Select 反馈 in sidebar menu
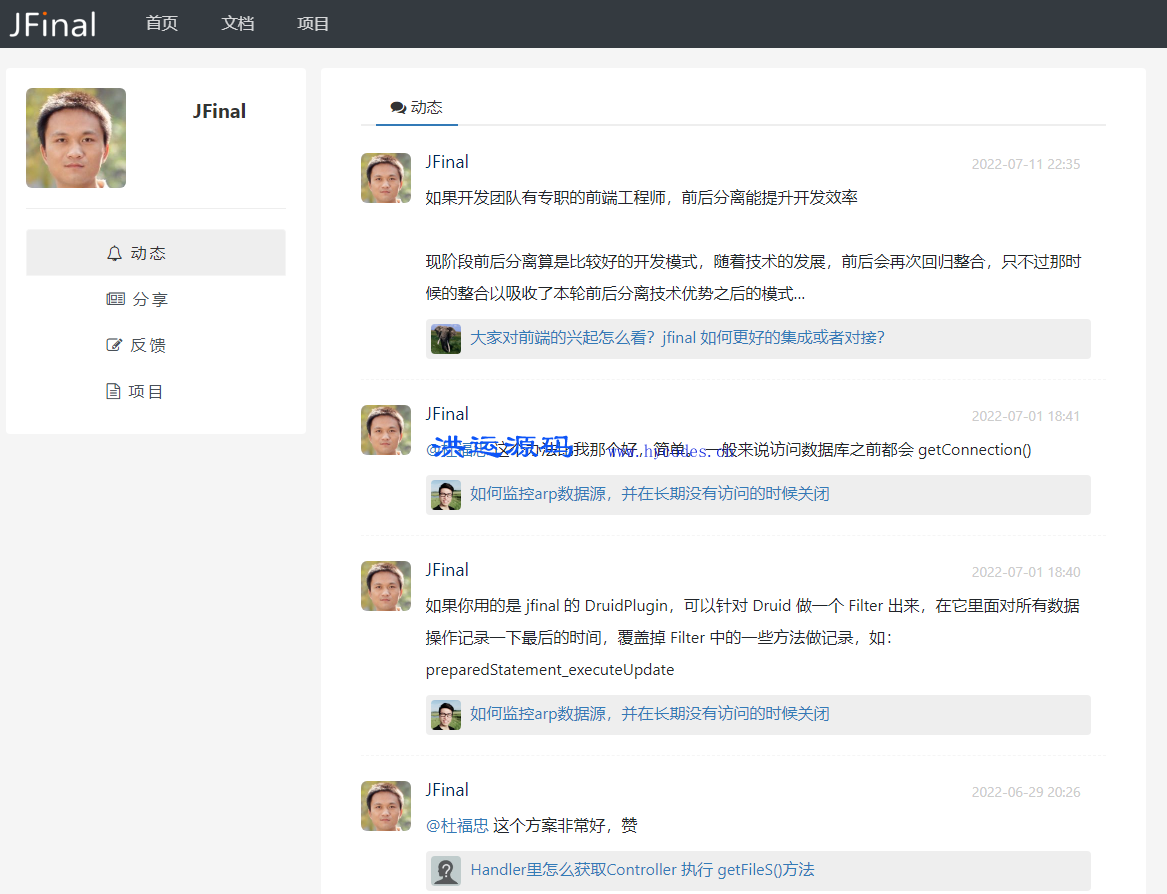 (148, 345)
